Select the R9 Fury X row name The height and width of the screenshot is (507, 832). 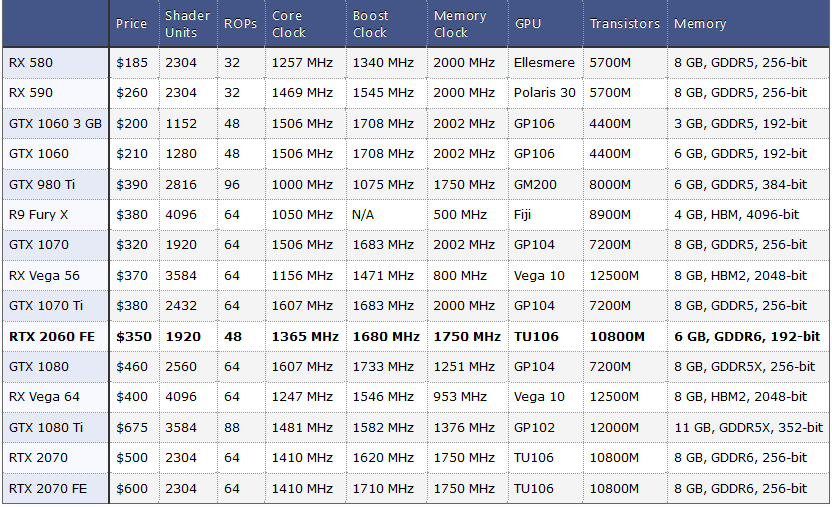(x=38, y=215)
